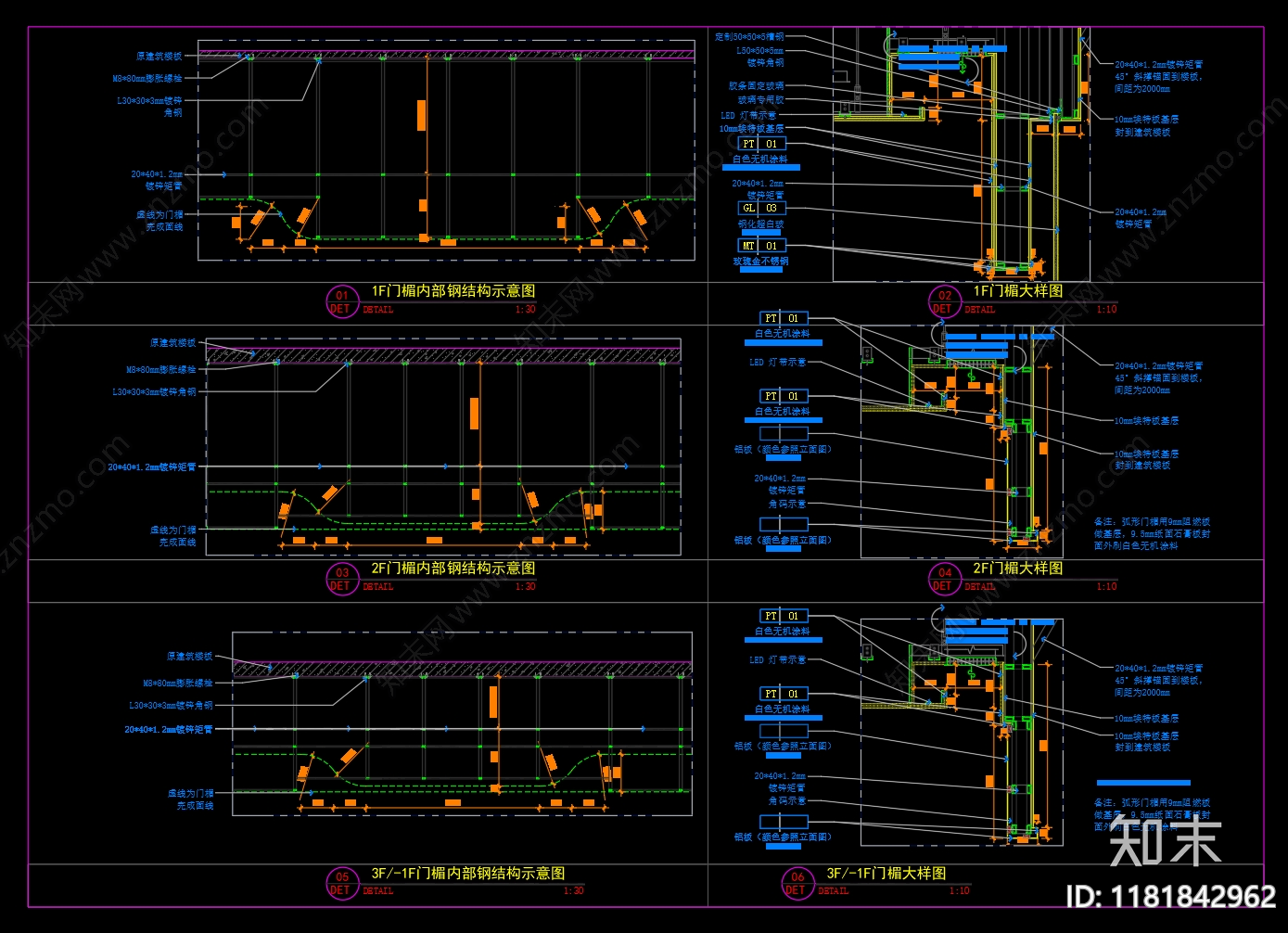Click the 备注 note in the 2F detail
This screenshot has height=933, width=1288.
coord(1152,534)
